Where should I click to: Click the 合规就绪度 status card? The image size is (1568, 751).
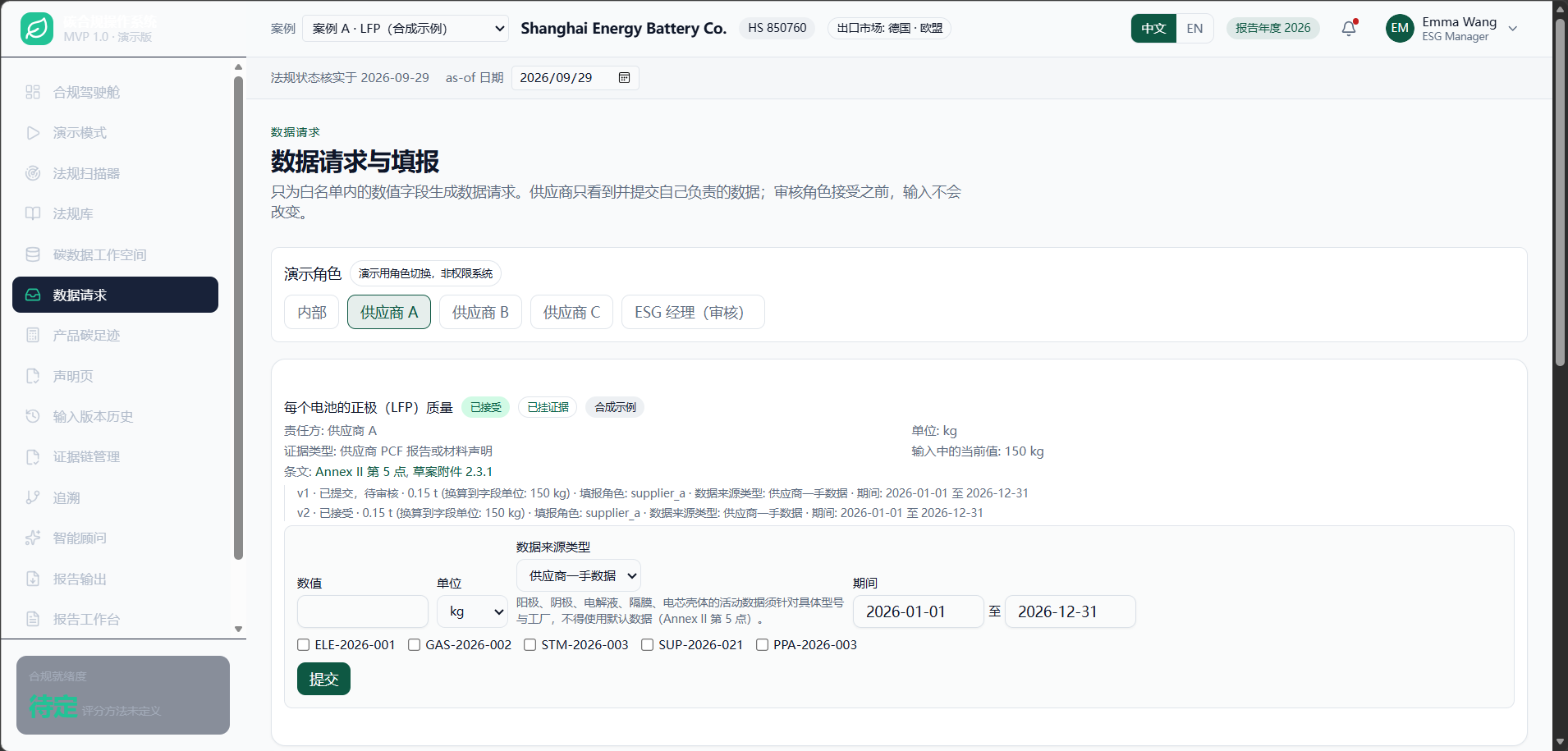click(x=123, y=695)
